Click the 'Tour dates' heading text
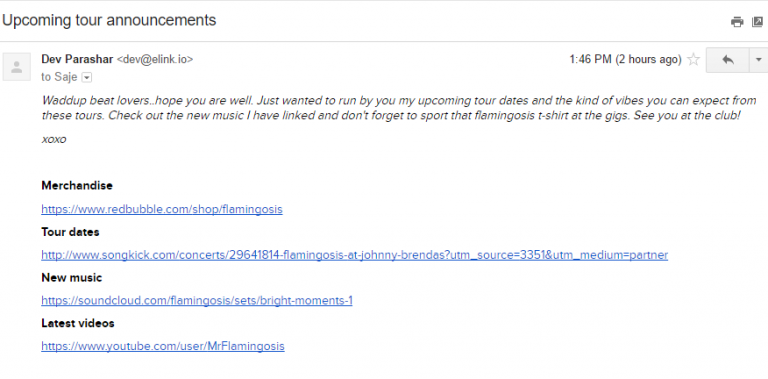 [x=70, y=232]
